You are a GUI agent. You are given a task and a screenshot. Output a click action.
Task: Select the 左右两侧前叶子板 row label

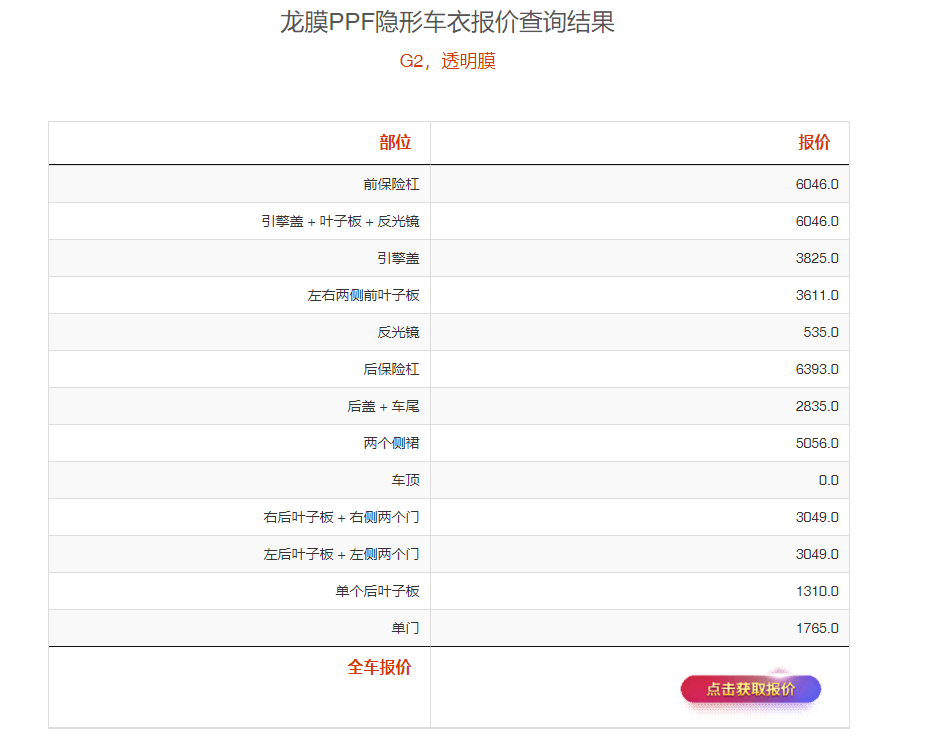pyautogui.click(x=363, y=295)
